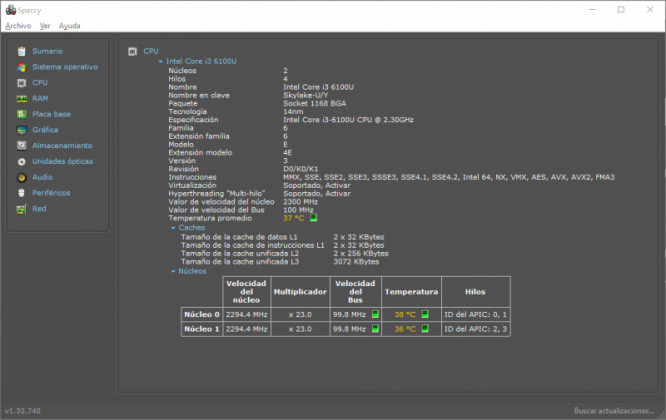Click the Placa base motherboard icon
The width and height of the screenshot is (666, 420).
coord(22,114)
